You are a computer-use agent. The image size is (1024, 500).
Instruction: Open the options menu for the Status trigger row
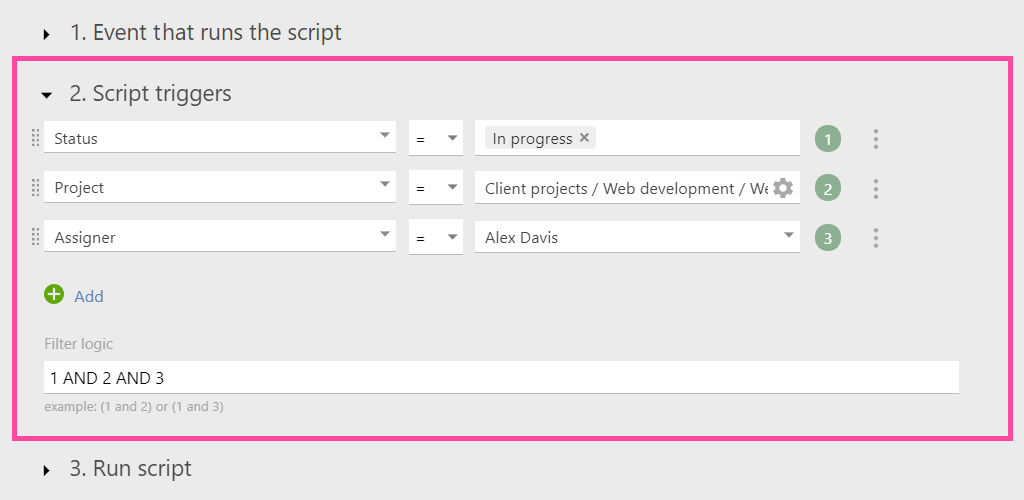click(876, 139)
